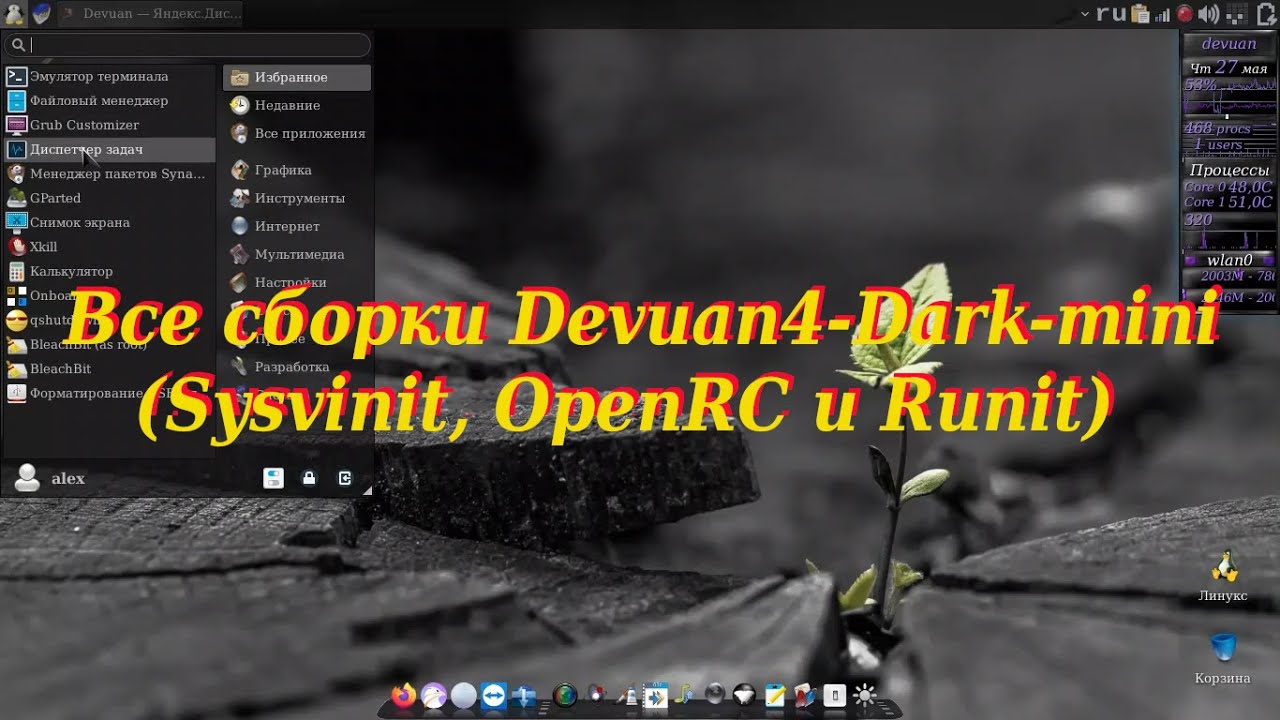This screenshot has width=1280, height=720.
Task: Open BleachBit cleaner
Action: (x=108, y=368)
